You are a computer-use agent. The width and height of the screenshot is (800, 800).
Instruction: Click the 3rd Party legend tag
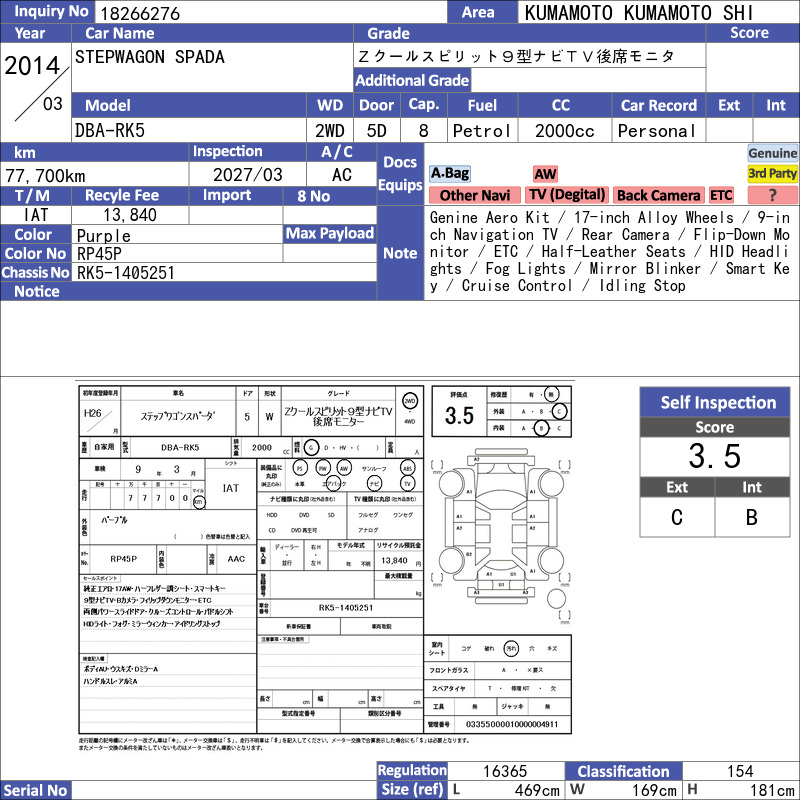click(772, 173)
